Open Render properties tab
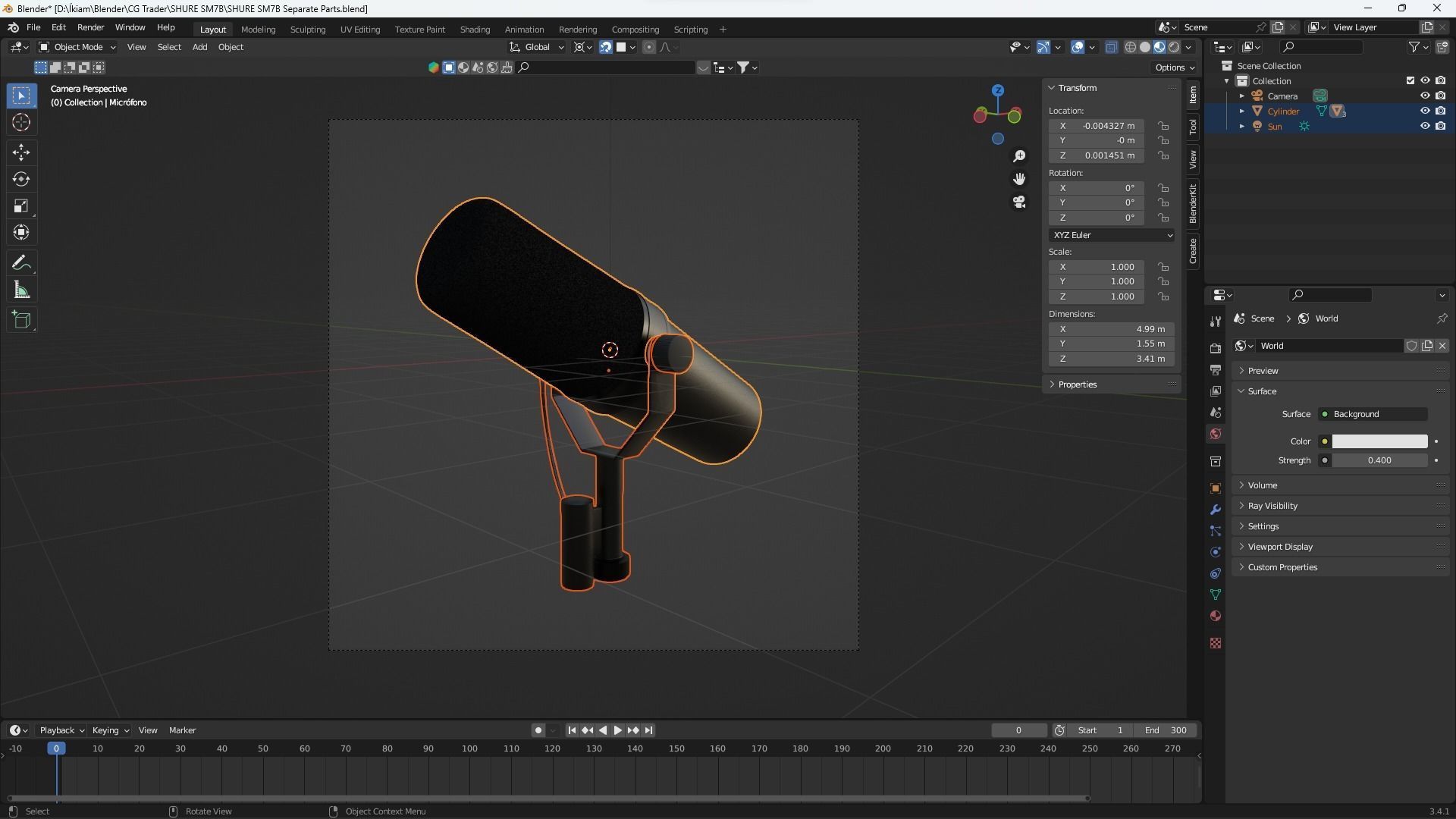This screenshot has height=819, width=1456. (x=1216, y=348)
